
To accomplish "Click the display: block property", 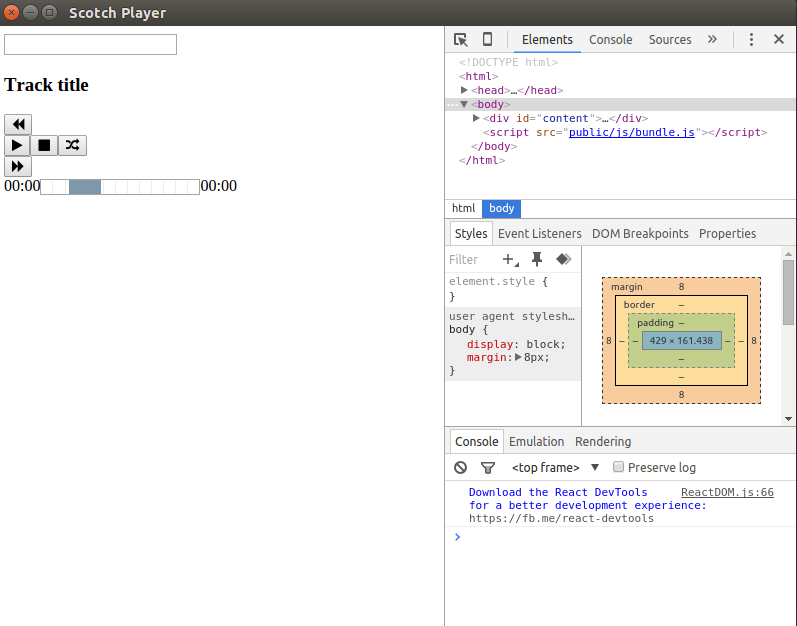I will coord(515,344).
